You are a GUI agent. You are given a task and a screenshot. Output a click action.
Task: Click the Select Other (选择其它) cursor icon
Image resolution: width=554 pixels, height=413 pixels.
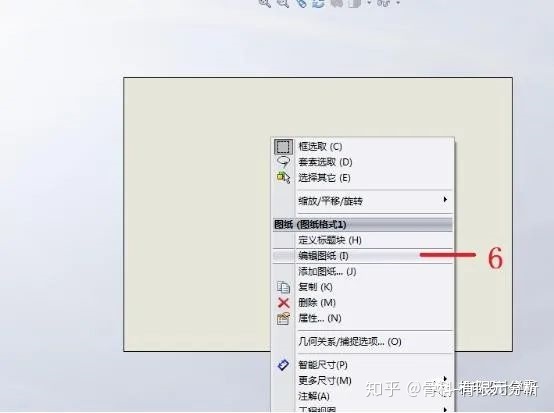point(283,177)
